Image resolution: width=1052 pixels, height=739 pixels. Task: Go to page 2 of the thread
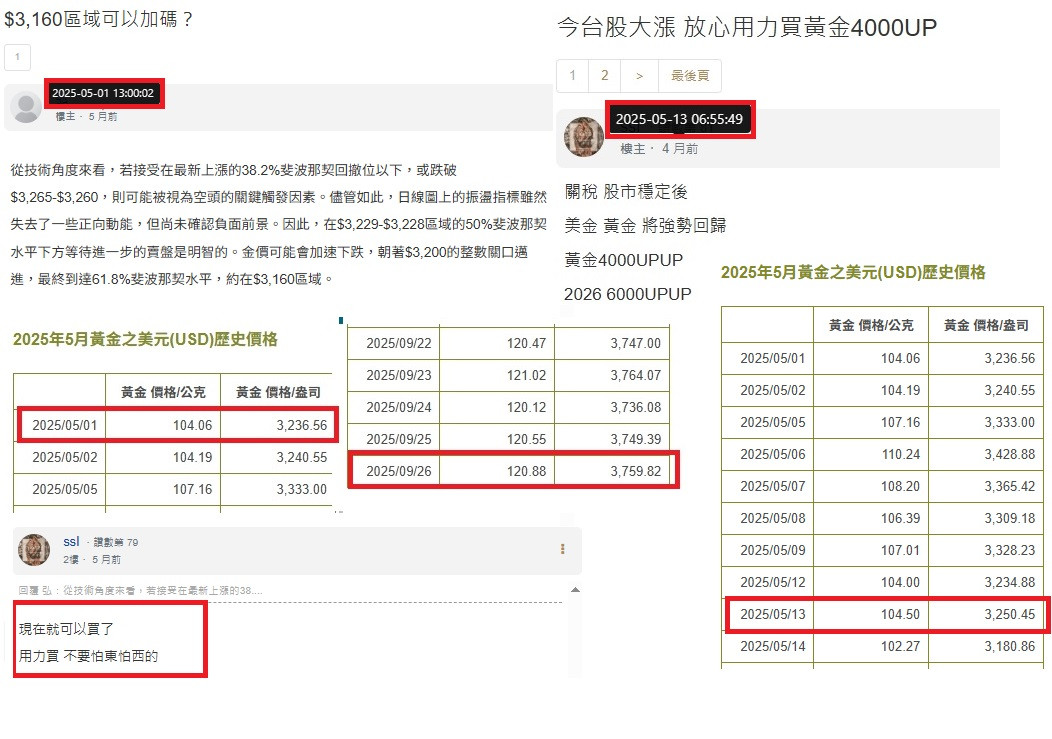click(604, 76)
